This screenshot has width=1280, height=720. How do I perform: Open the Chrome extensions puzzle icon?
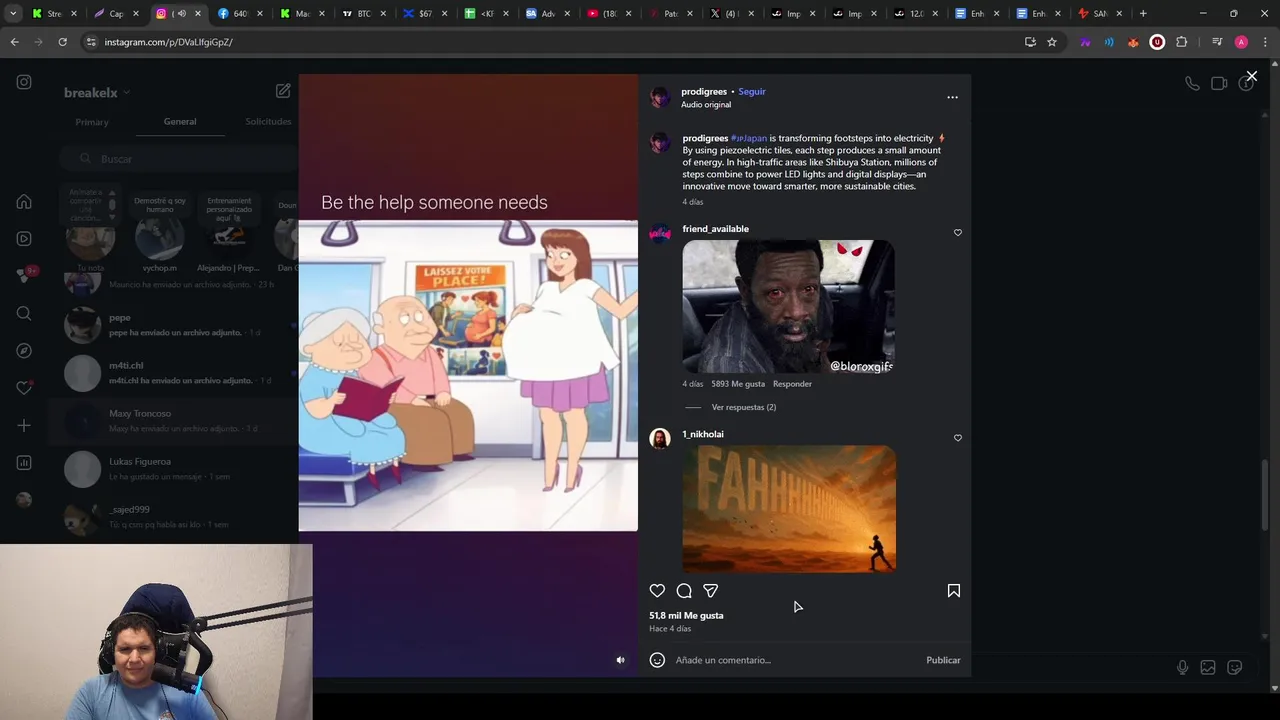1182,42
